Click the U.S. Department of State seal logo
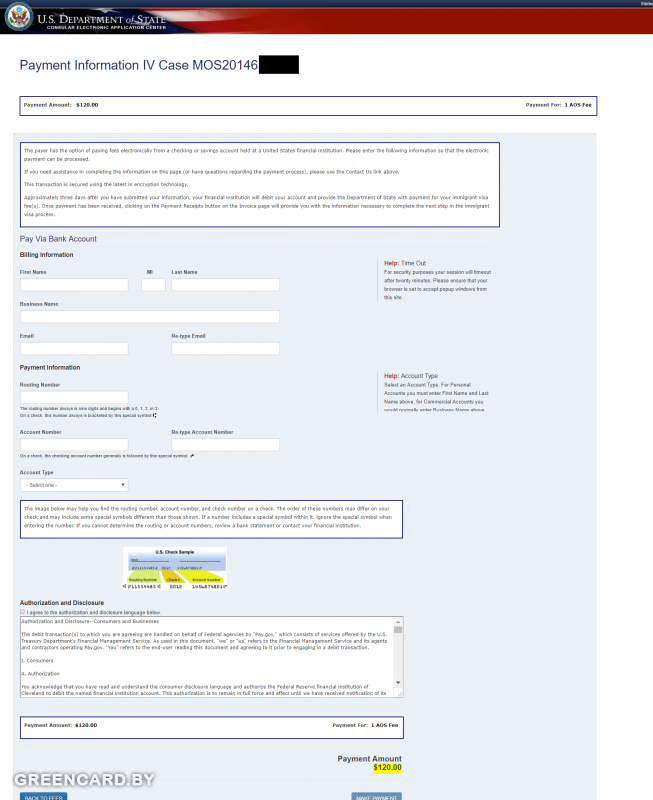653x800 pixels. point(19,16)
